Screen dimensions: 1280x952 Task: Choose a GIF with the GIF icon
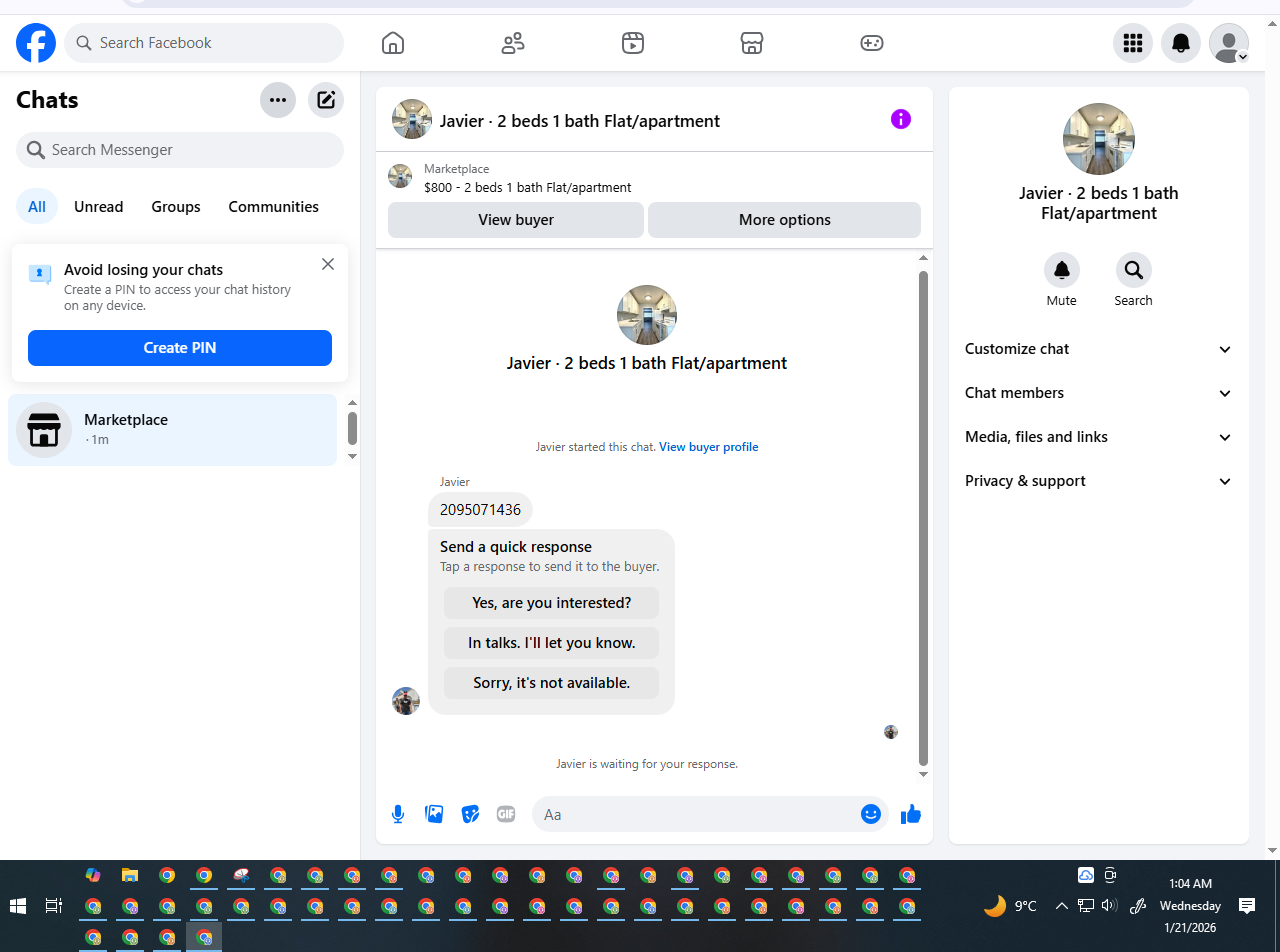(x=506, y=814)
